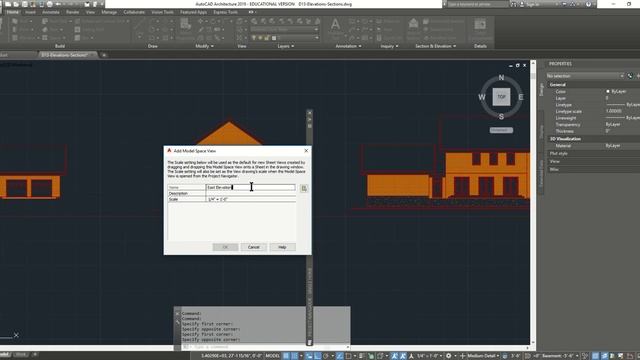Click the N compass direction on ViewCube

pyautogui.click(x=501, y=78)
